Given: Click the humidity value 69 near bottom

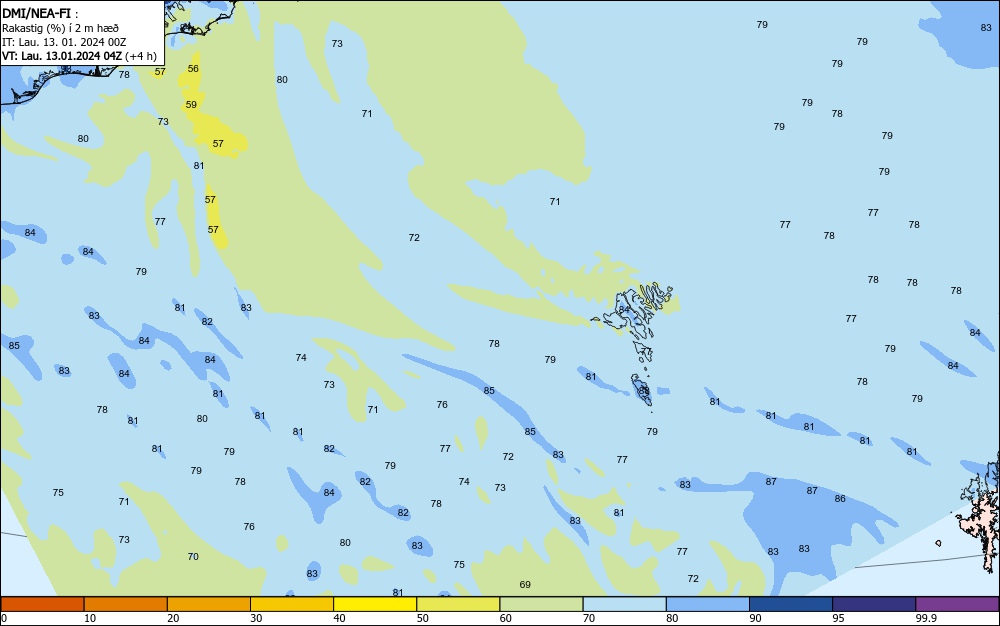Looking at the screenshot, I should [525, 585].
